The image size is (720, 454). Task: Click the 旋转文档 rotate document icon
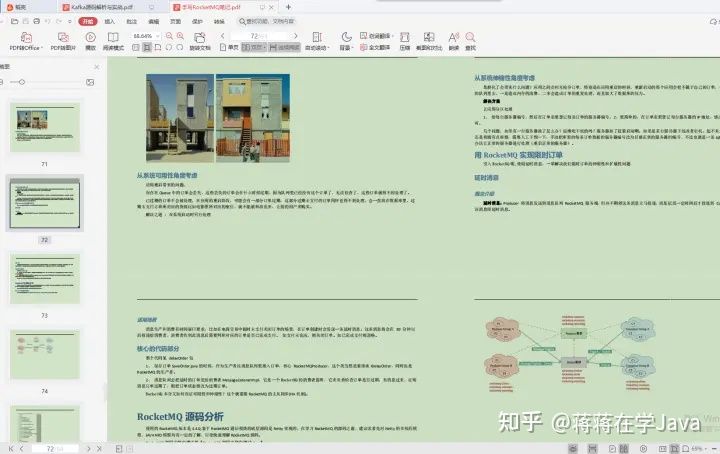coord(200,37)
